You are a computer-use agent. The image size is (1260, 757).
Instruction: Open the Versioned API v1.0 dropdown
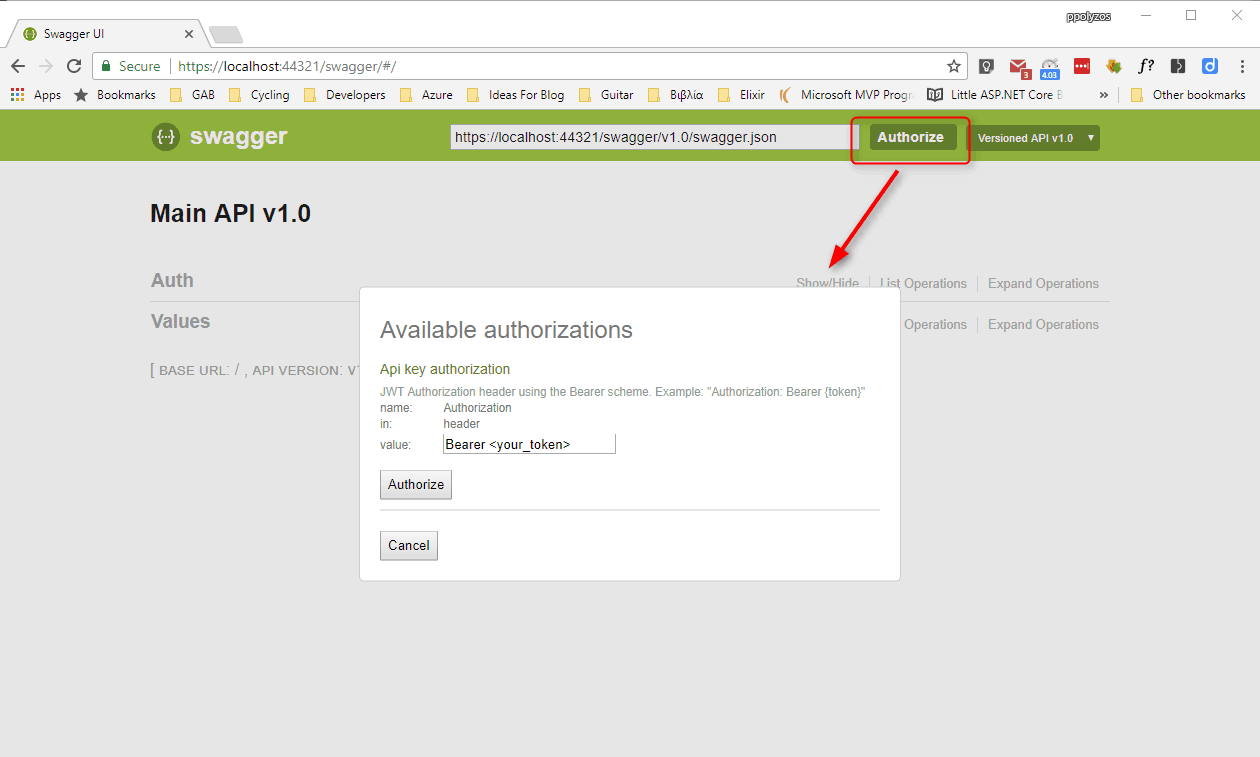[1036, 137]
